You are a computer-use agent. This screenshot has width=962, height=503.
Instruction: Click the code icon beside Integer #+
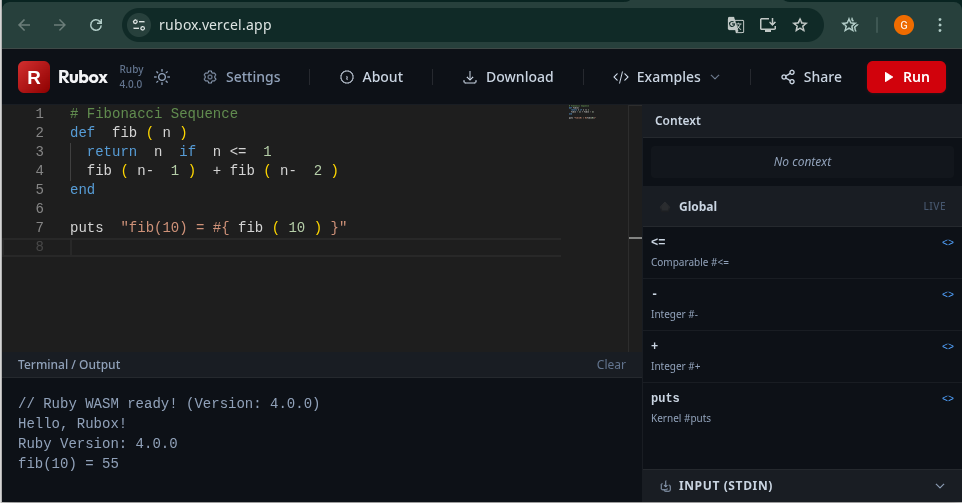(x=947, y=346)
